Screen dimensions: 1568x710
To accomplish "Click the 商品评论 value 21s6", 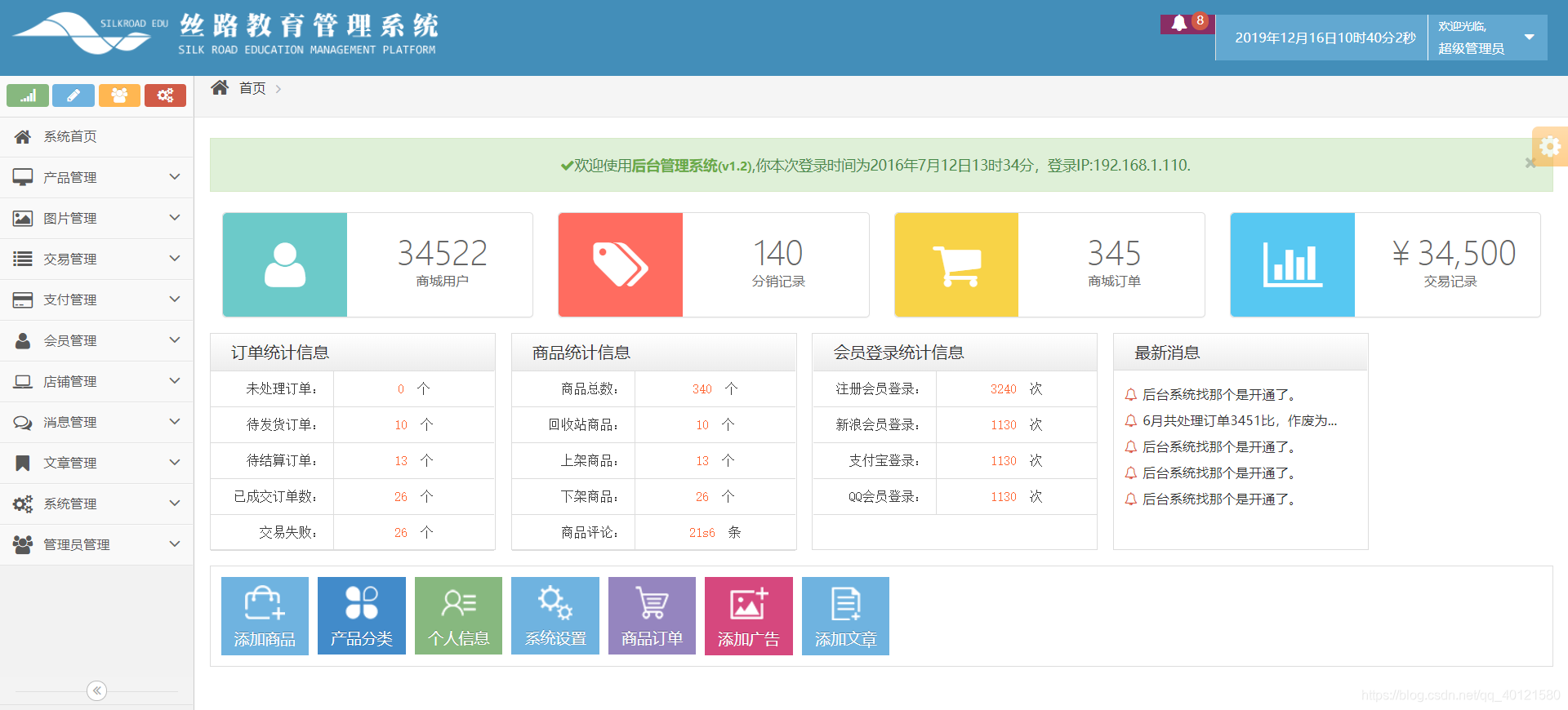I will [702, 533].
